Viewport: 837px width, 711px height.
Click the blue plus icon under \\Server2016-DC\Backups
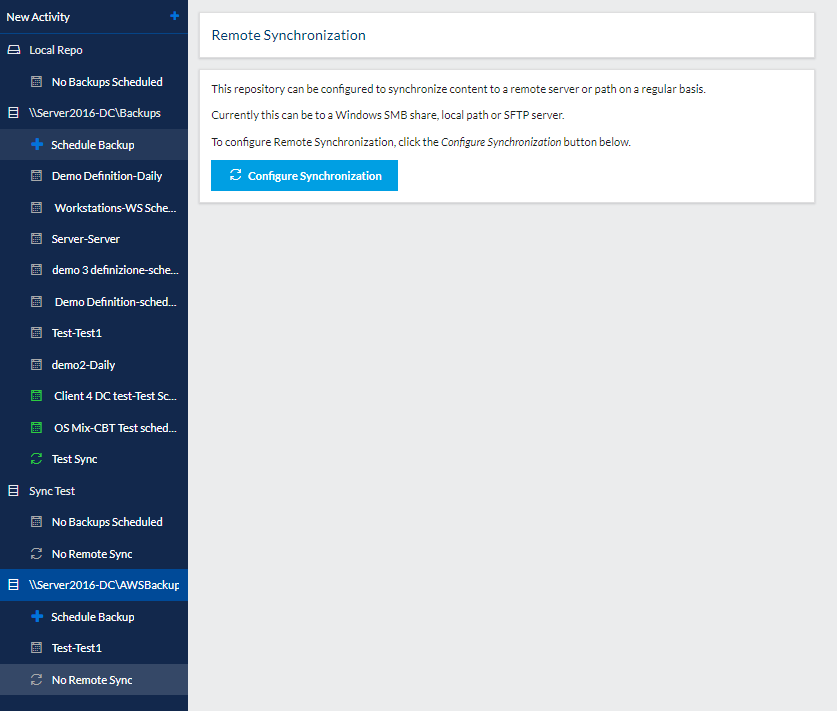tap(37, 145)
